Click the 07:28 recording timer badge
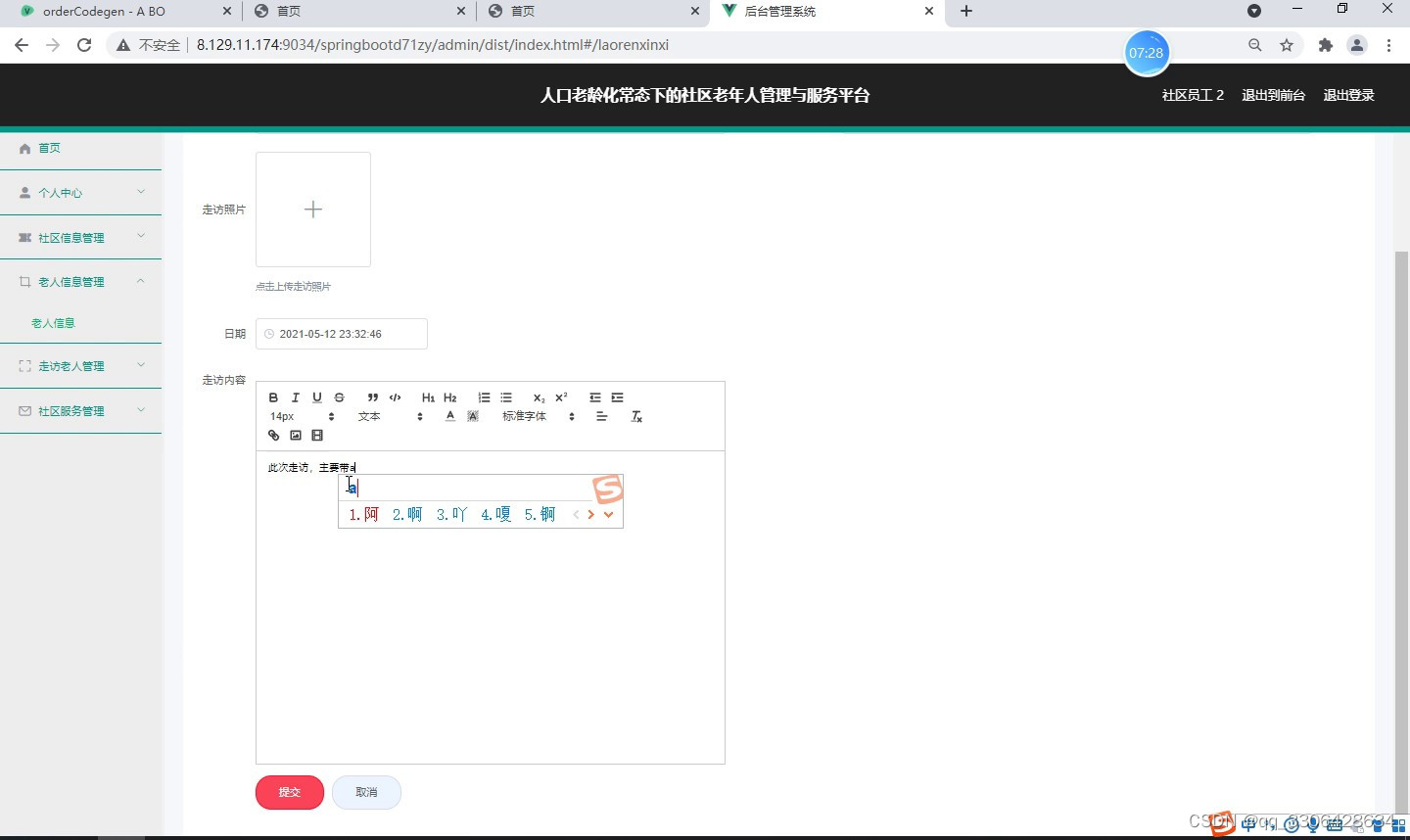 pos(1146,53)
